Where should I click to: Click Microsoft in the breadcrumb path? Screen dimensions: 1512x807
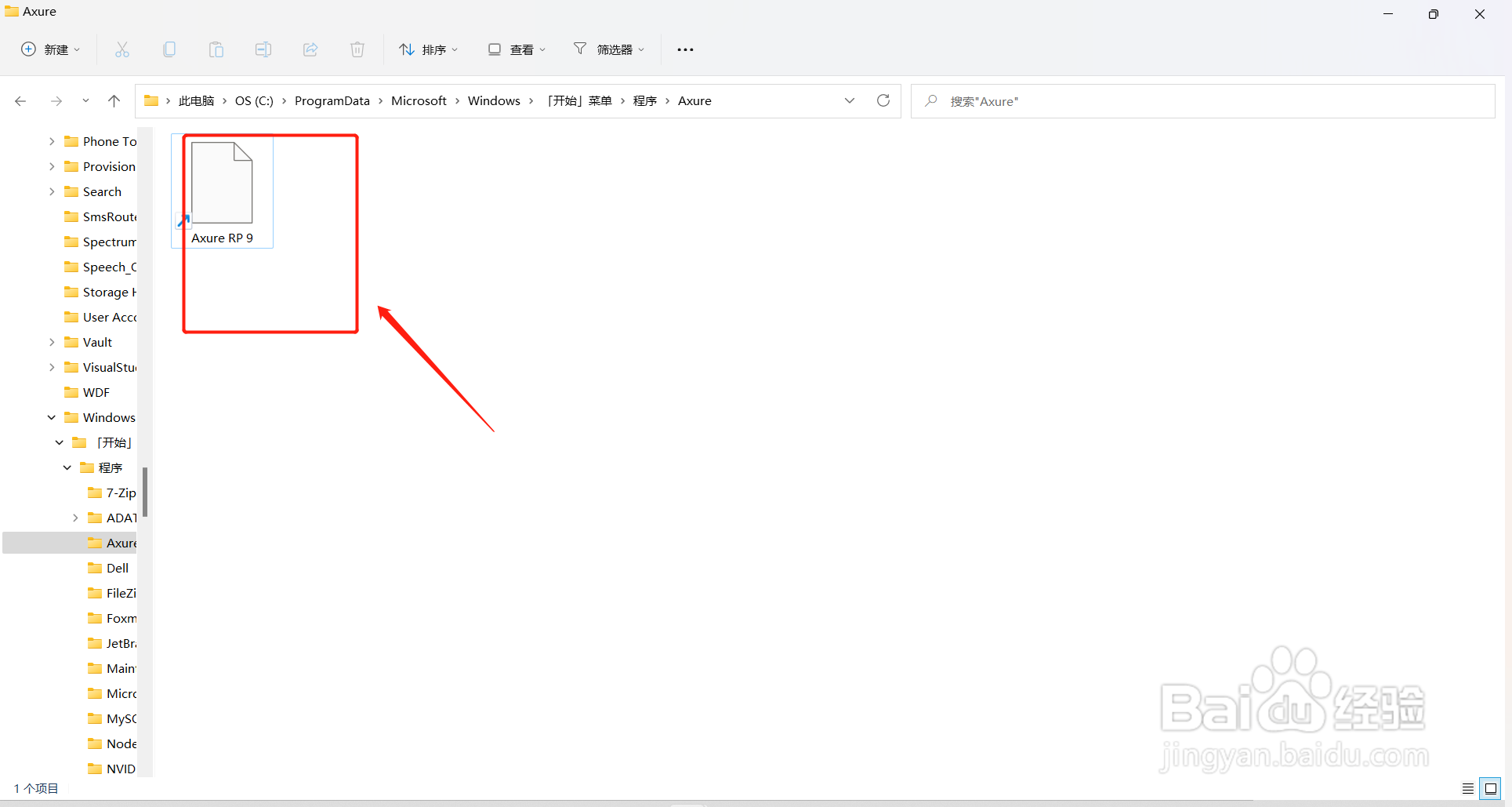click(419, 101)
